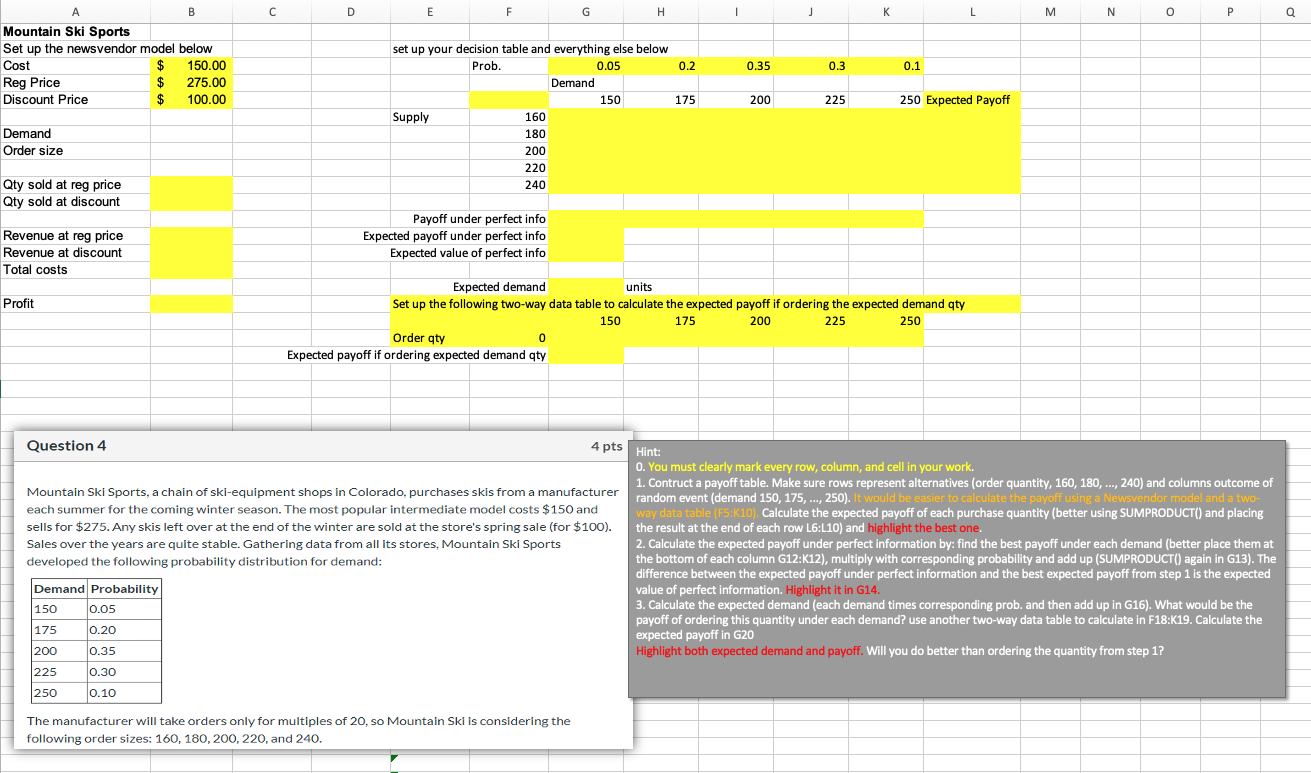Select the 'Order qty' label cell
This screenshot has width=1311, height=773.
429,338
